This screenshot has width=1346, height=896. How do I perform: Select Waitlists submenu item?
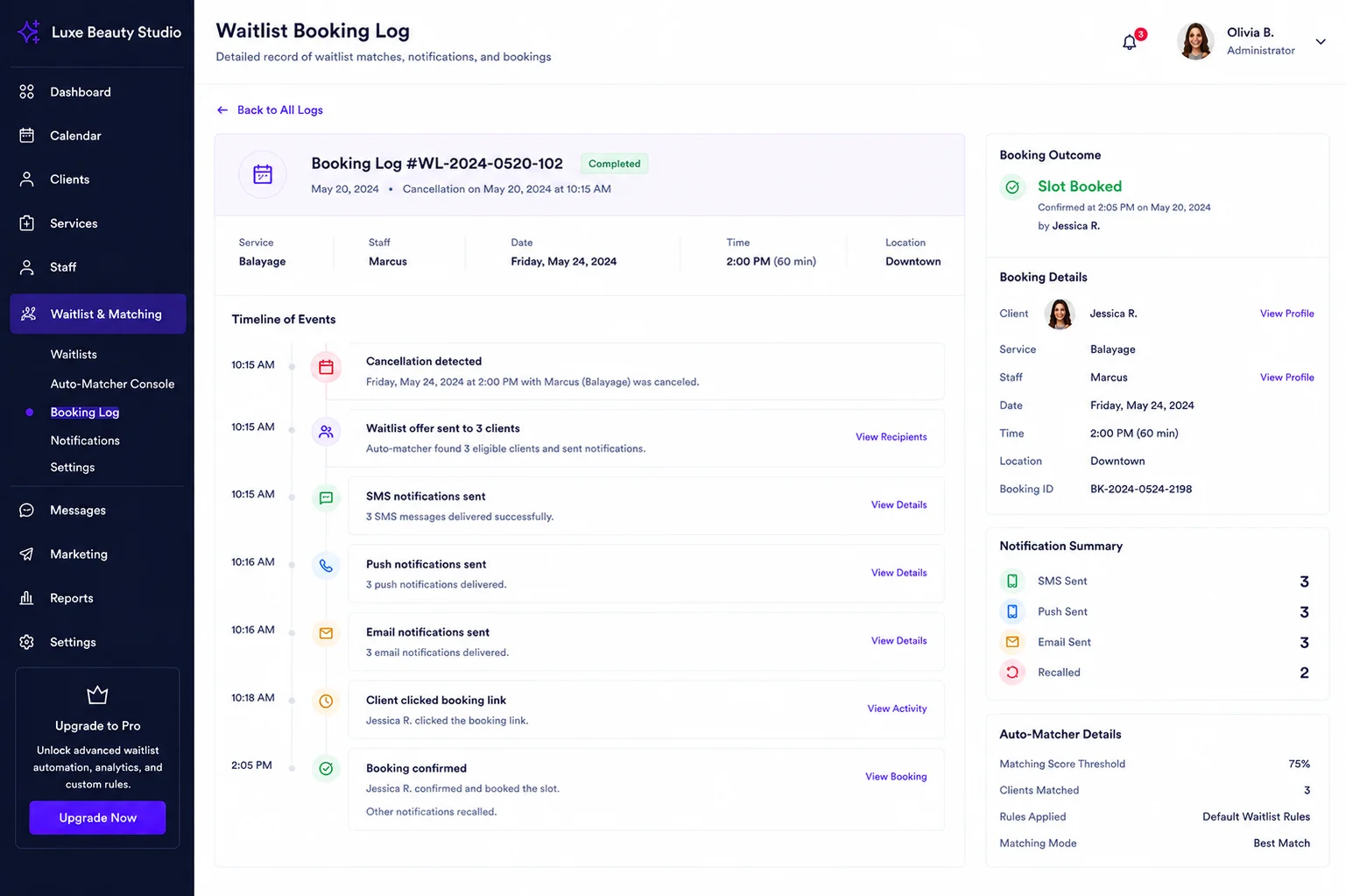click(x=74, y=355)
